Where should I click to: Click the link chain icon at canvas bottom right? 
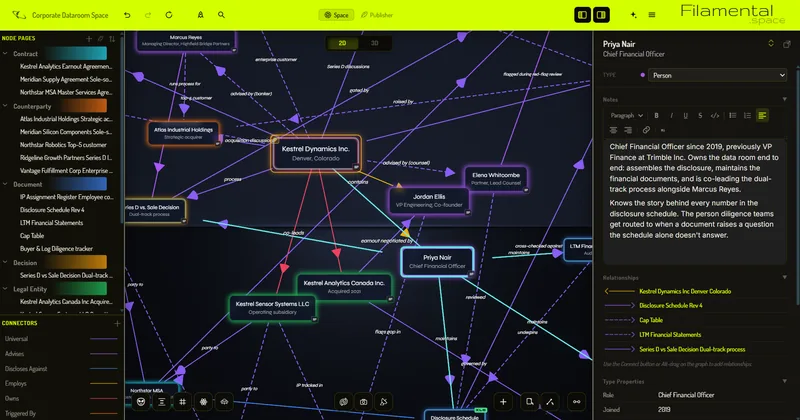pyautogui.click(x=577, y=402)
